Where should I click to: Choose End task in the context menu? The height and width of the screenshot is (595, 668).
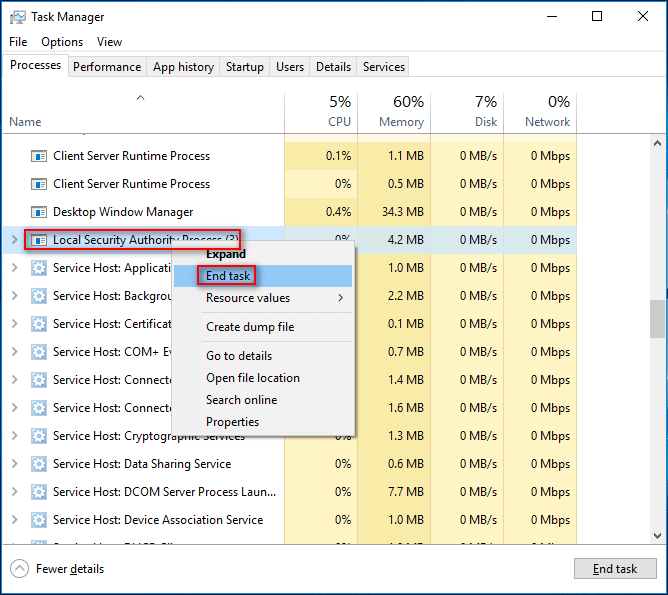tap(263, 276)
